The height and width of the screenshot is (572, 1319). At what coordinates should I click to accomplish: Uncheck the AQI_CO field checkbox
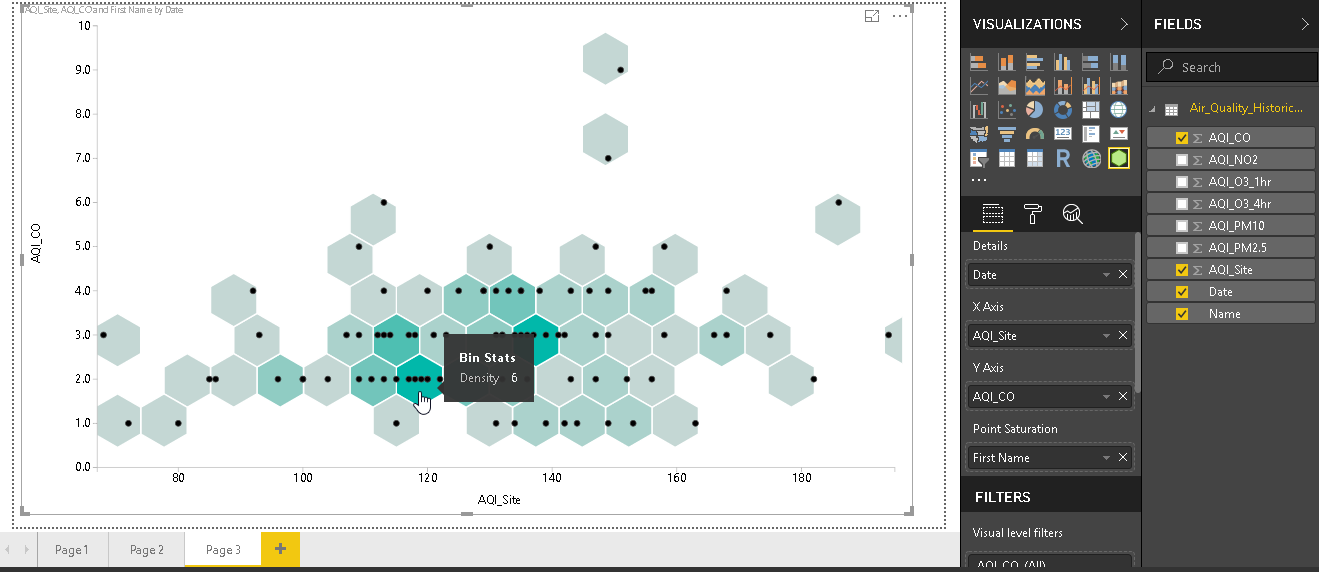pos(1182,138)
